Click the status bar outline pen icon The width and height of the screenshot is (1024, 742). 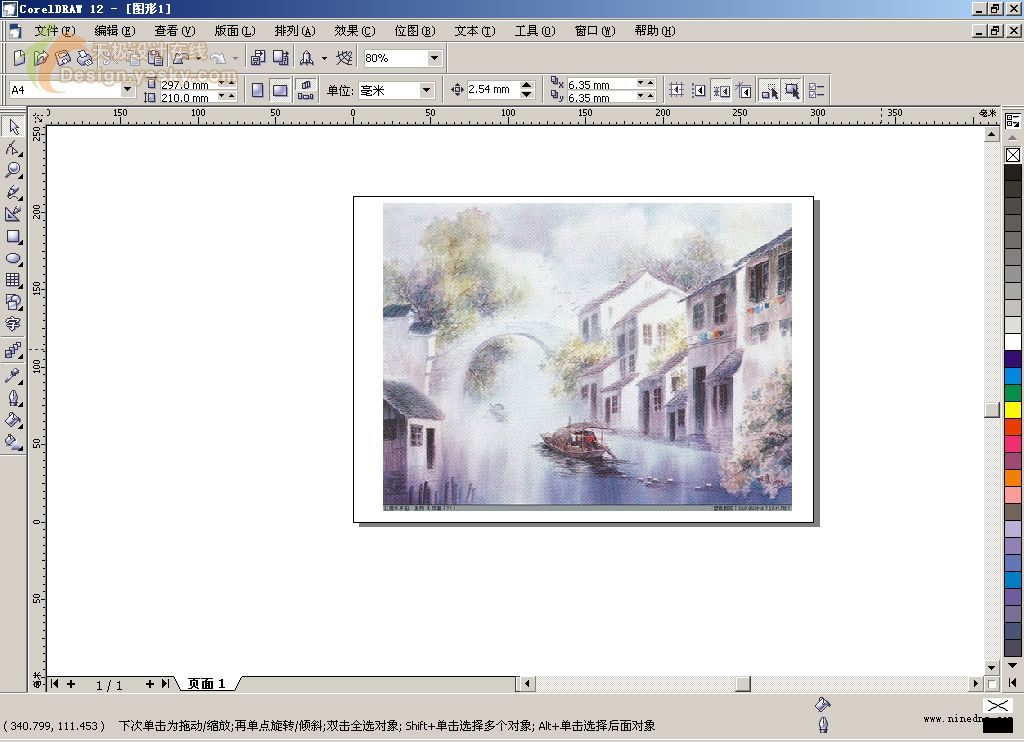pyautogui.click(x=823, y=724)
